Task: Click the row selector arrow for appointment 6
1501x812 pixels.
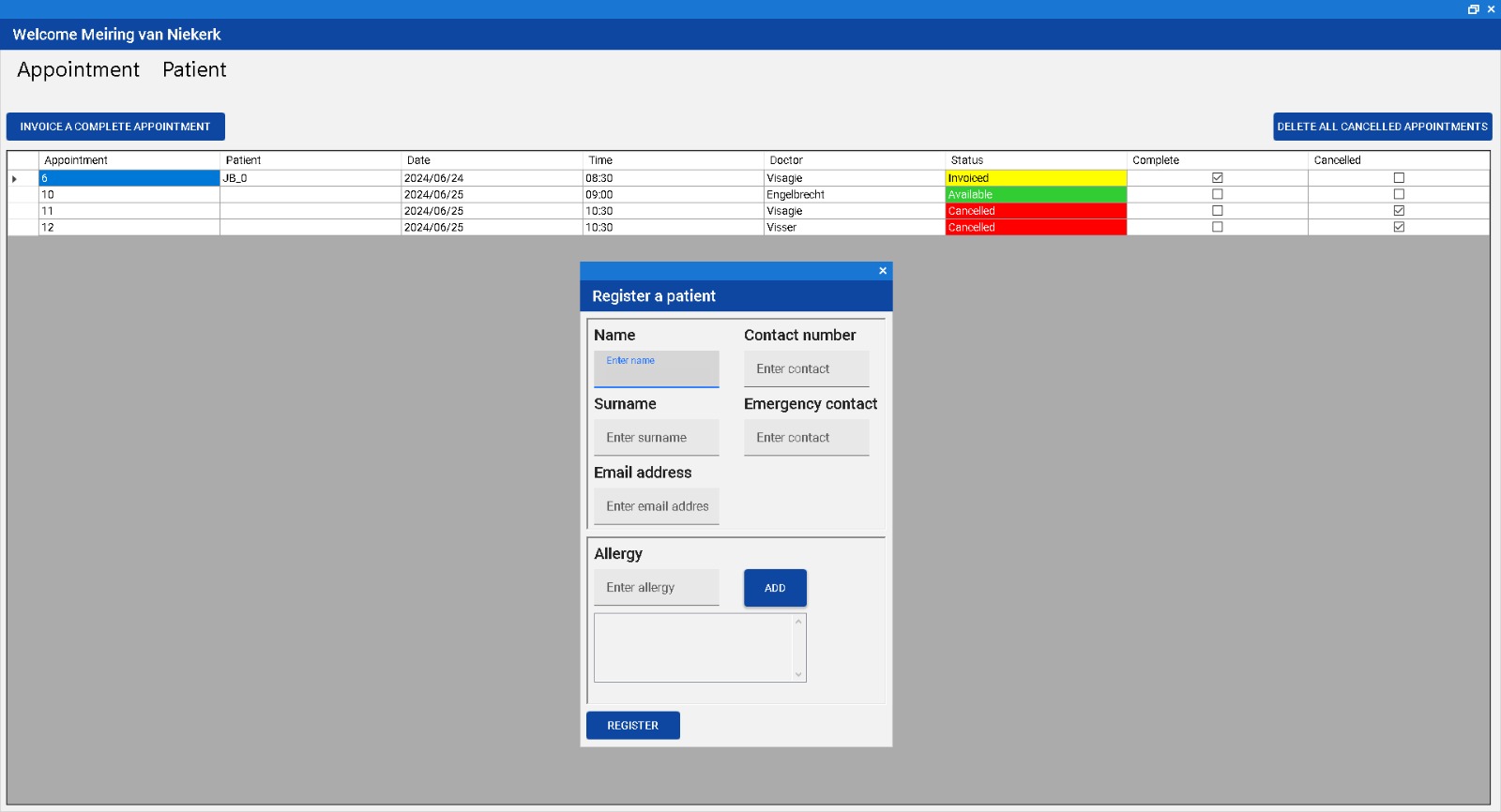Action: [x=15, y=178]
